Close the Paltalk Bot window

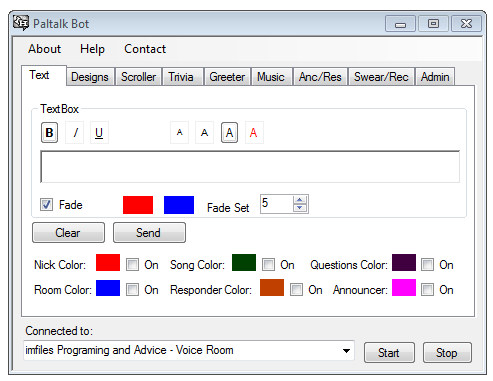click(x=466, y=24)
